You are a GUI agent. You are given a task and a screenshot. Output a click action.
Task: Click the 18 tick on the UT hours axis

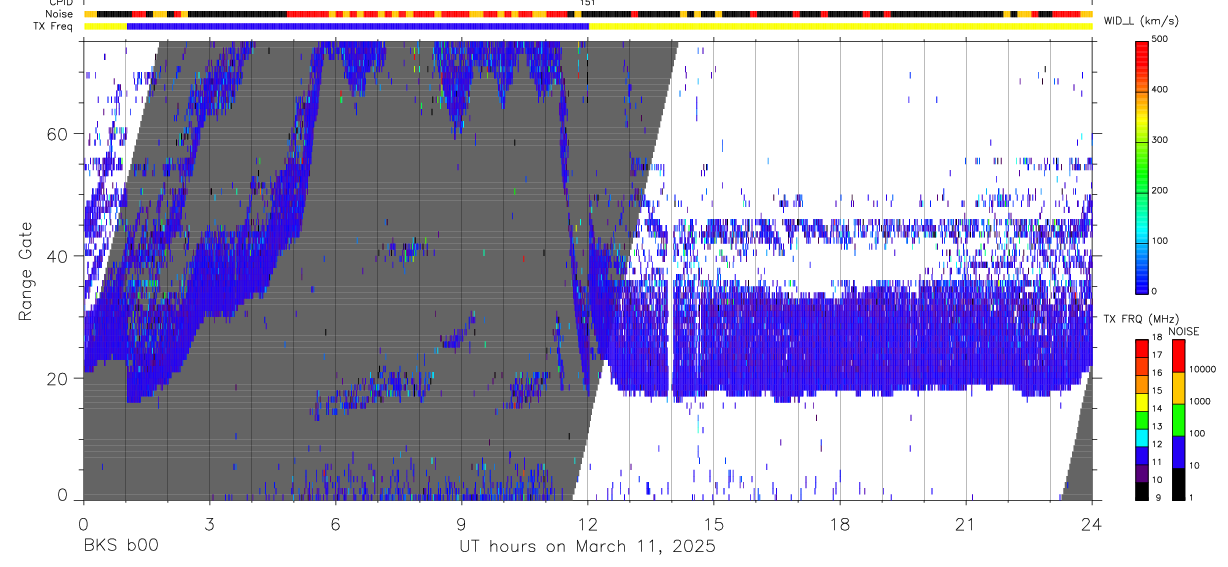click(x=839, y=524)
